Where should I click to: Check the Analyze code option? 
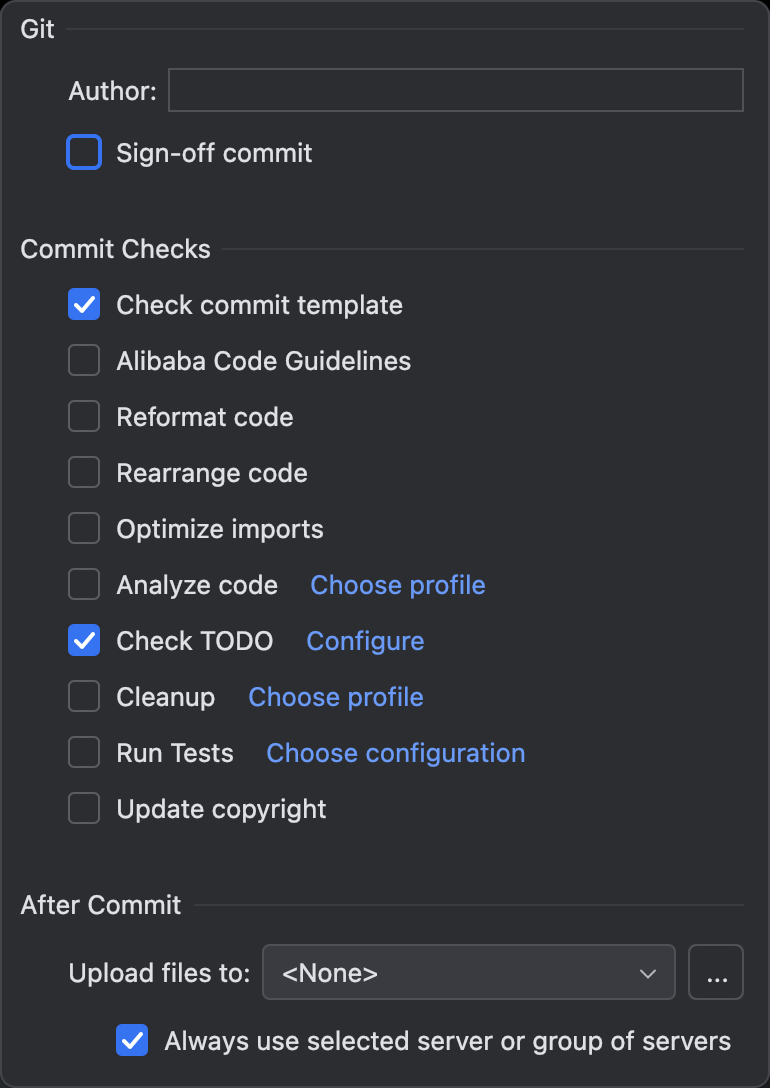(84, 585)
